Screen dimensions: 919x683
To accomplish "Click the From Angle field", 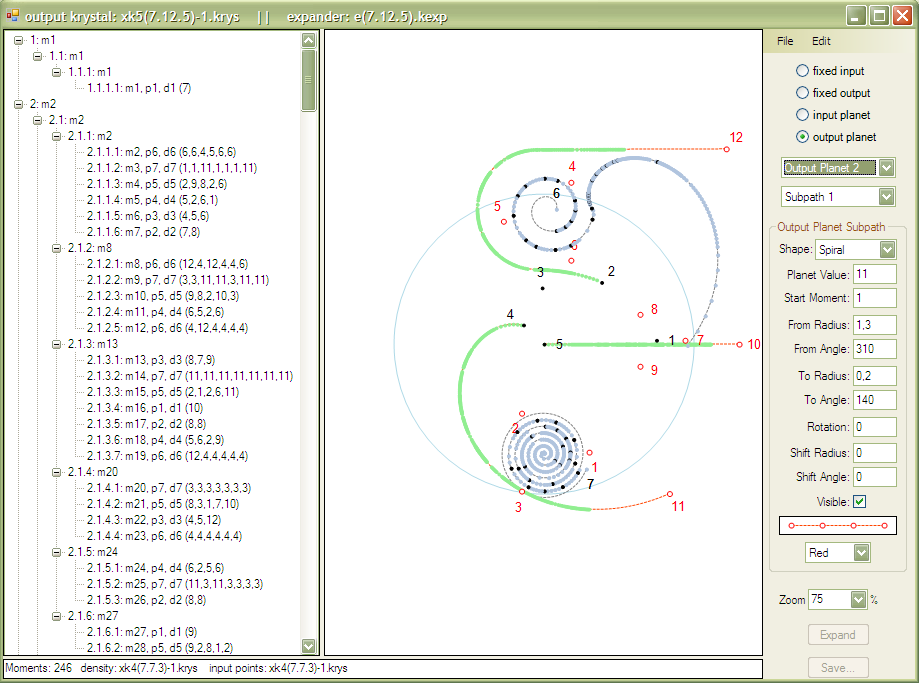I will pyautogui.click(x=874, y=349).
